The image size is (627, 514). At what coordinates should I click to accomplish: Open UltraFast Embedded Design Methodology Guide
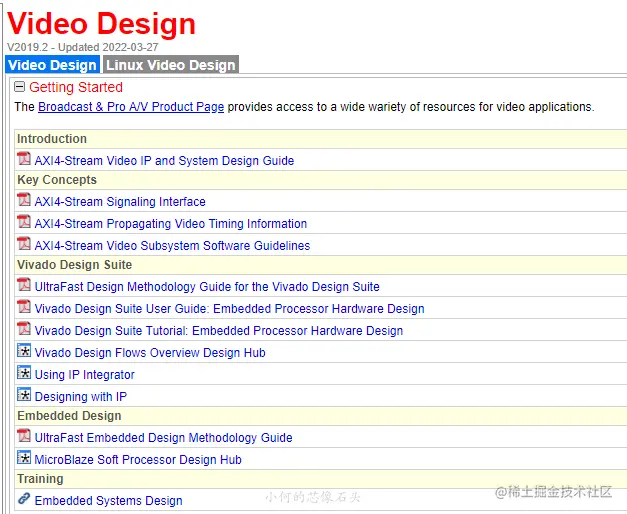click(164, 438)
